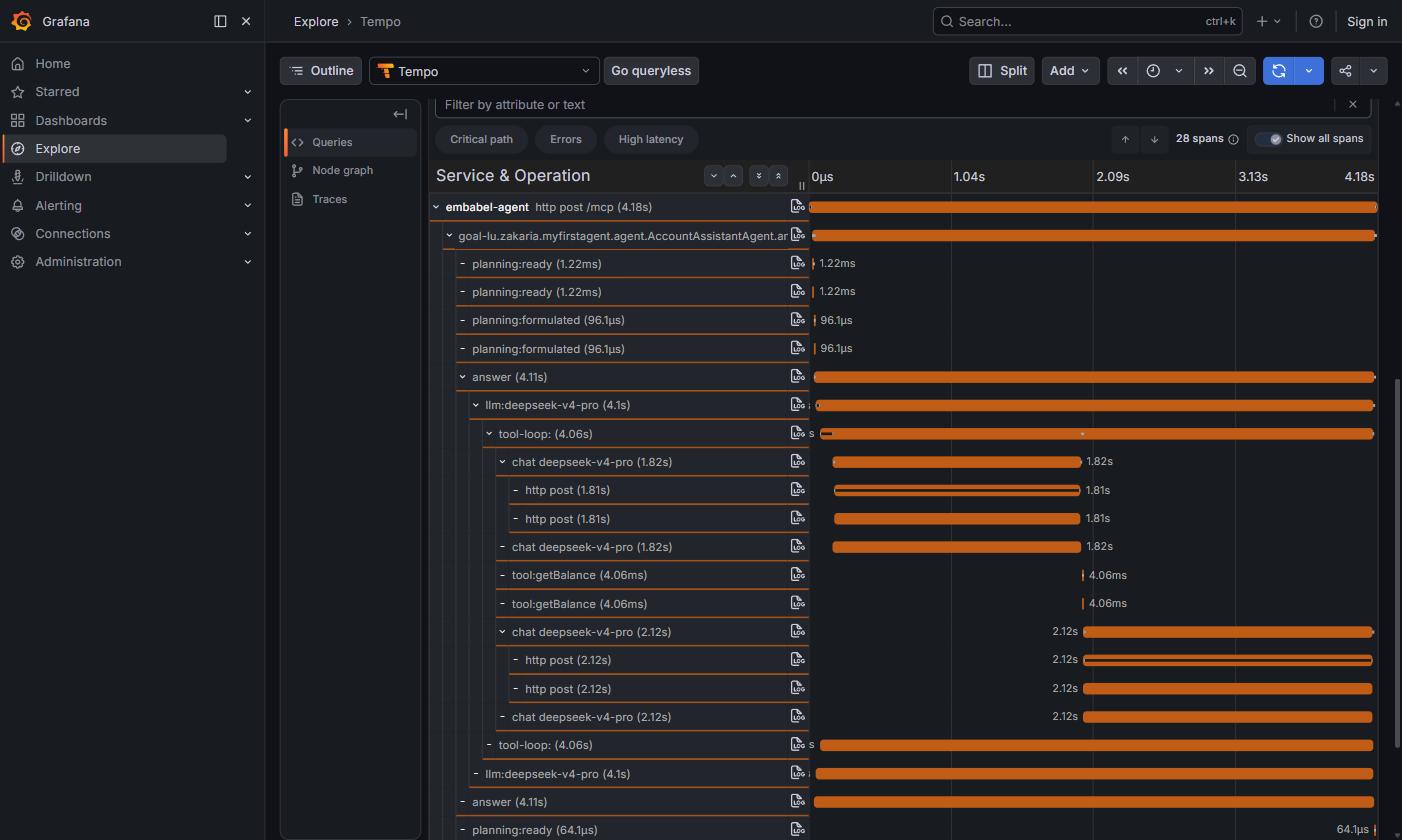Collapse the expanded answer (4.11s) span

[x=462, y=377]
